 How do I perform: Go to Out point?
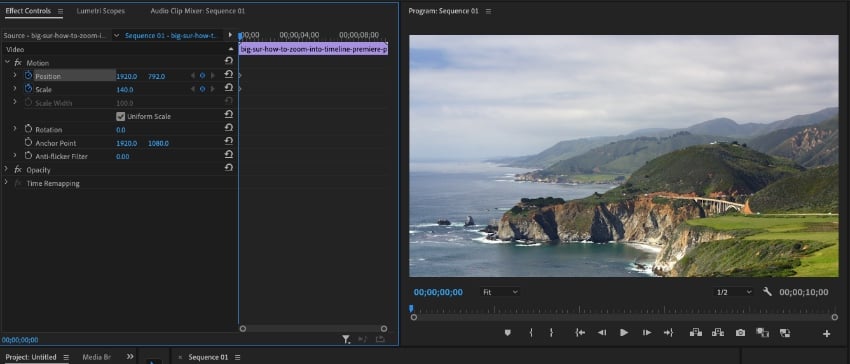tap(668, 333)
